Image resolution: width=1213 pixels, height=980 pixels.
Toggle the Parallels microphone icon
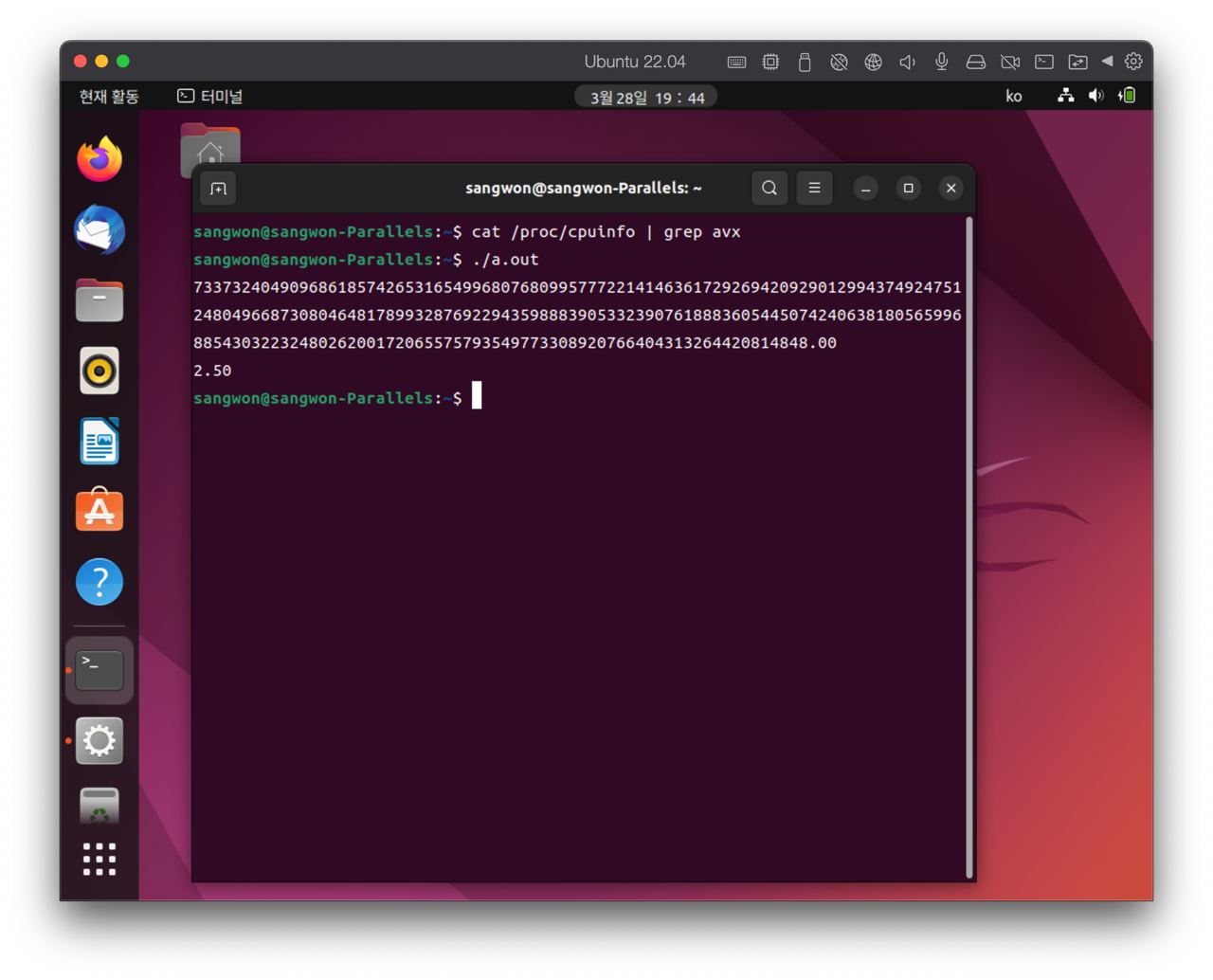pos(941,62)
